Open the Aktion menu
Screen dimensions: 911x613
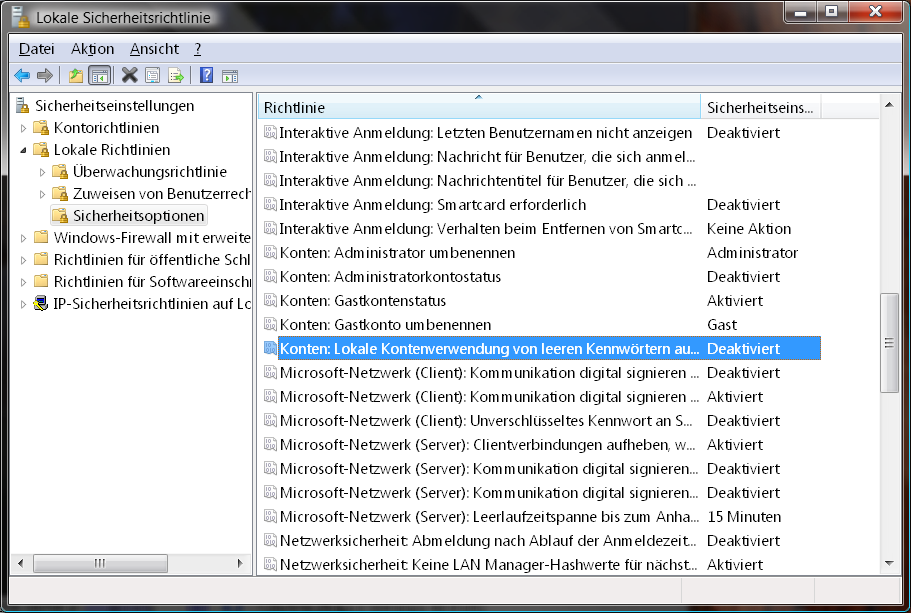pos(92,48)
